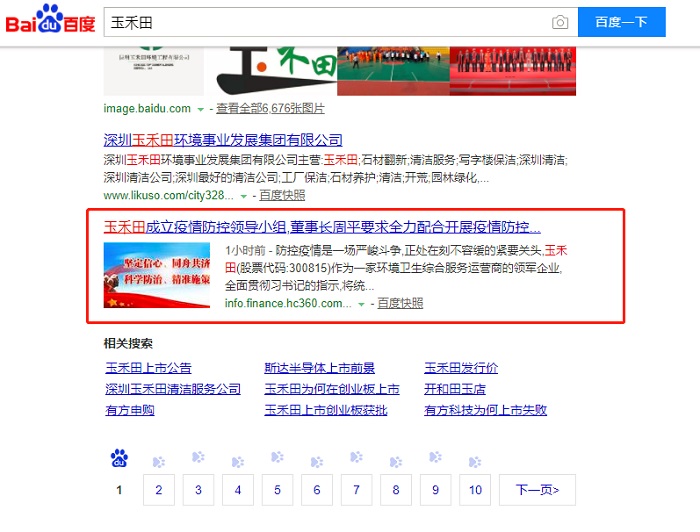The height and width of the screenshot is (532, 700).
Task: Expand dropdown arrow next to image.baidu.com
Action: pos(201,109)
